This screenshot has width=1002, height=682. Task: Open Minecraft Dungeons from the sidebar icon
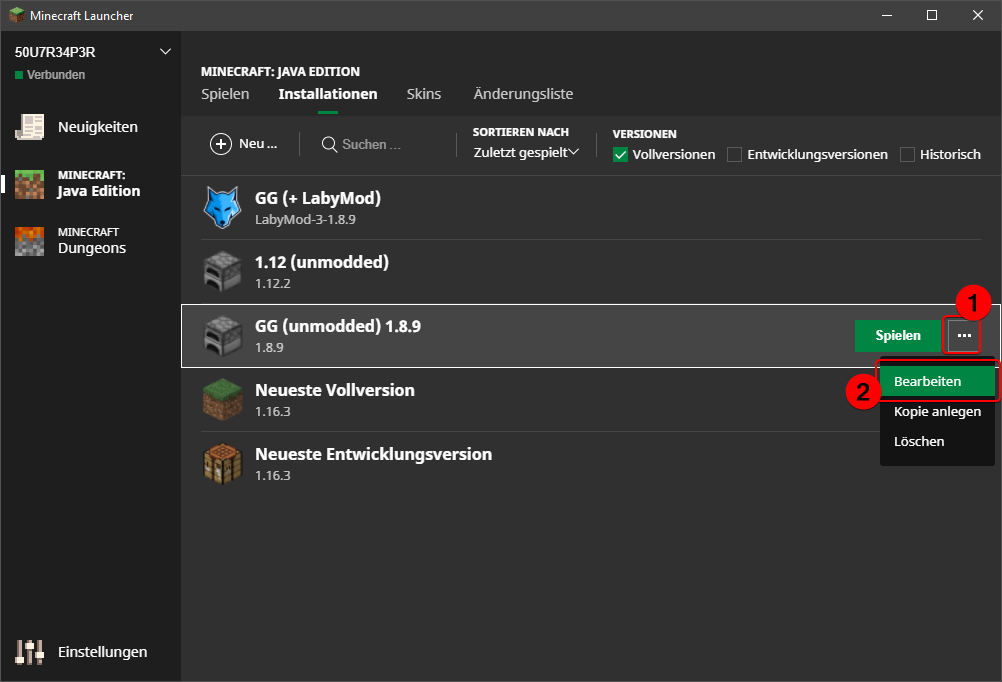(29, 241)
